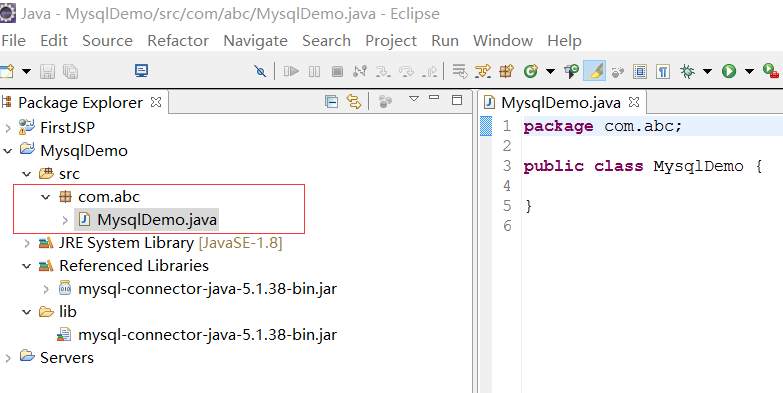Collapse Referenced Libraries node
The width and height of the screenshot is (783, 393).
pos(26,266)
